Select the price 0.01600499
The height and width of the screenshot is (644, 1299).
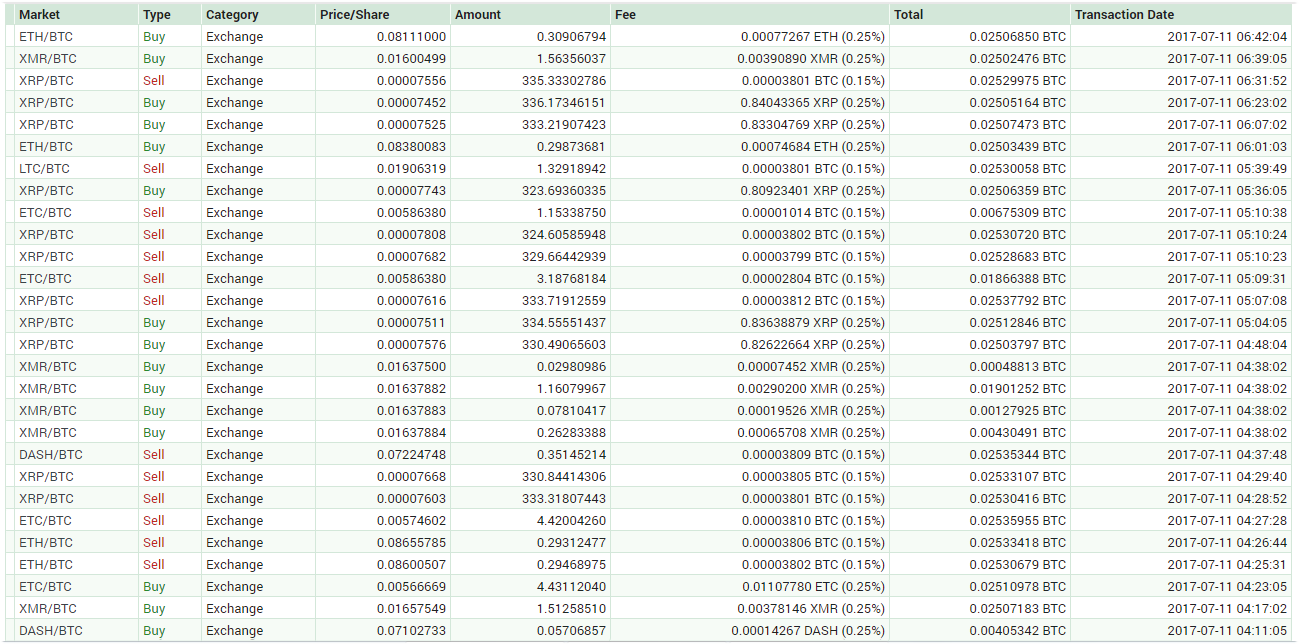point(411,59)
